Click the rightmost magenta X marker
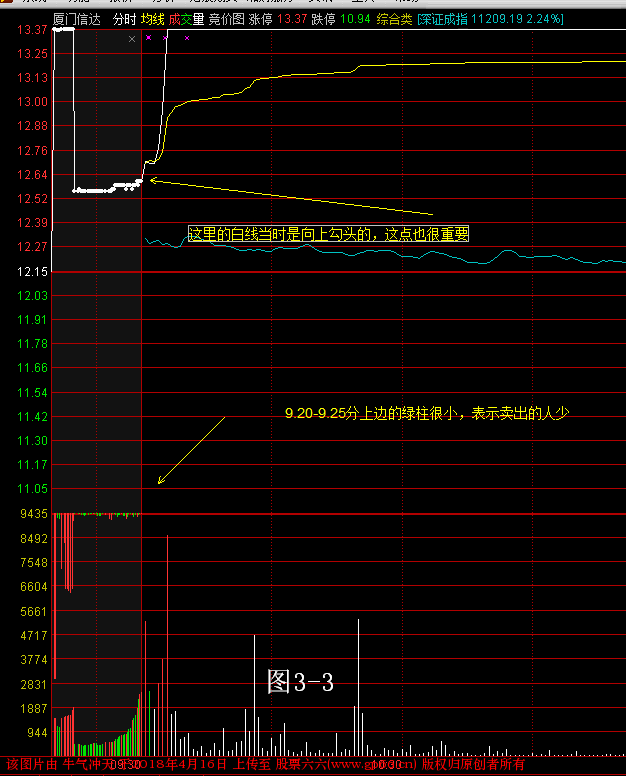Image resolution: width=626 pixels, height=776 pixels. click(x=187, y=38)
